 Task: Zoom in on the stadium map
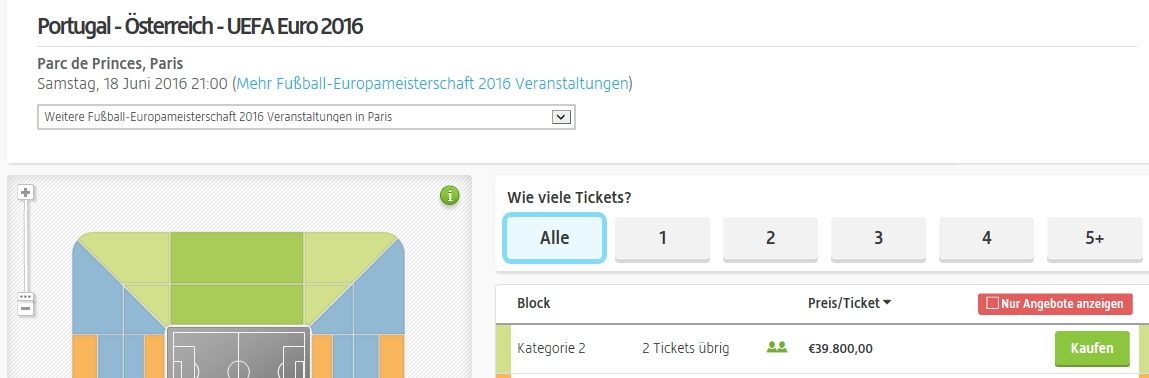(x=26, y=193)
